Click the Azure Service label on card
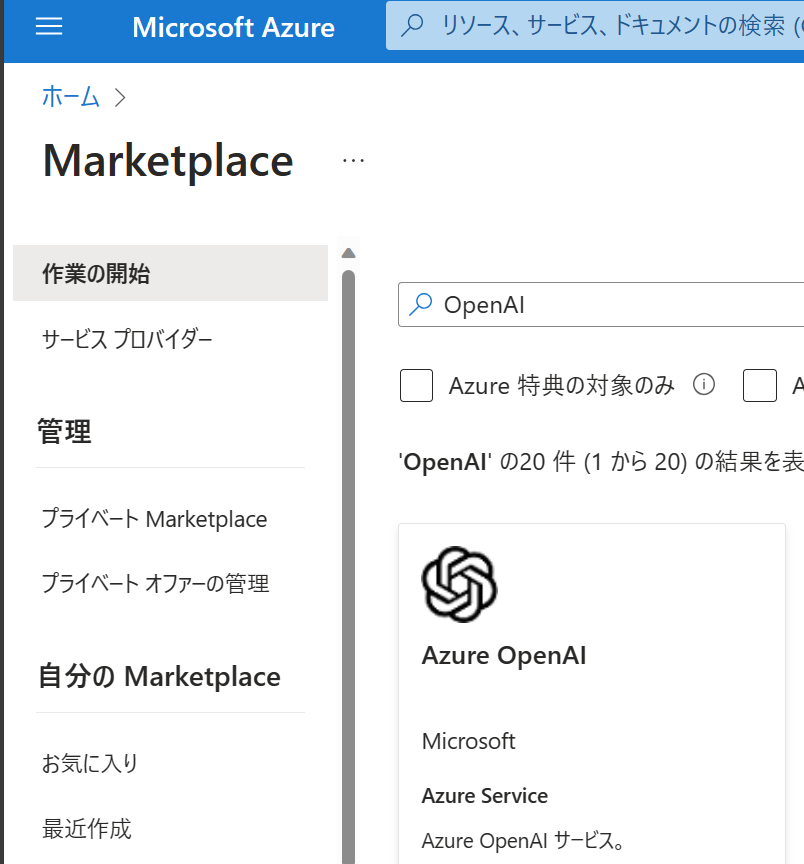 coord(485,796)
